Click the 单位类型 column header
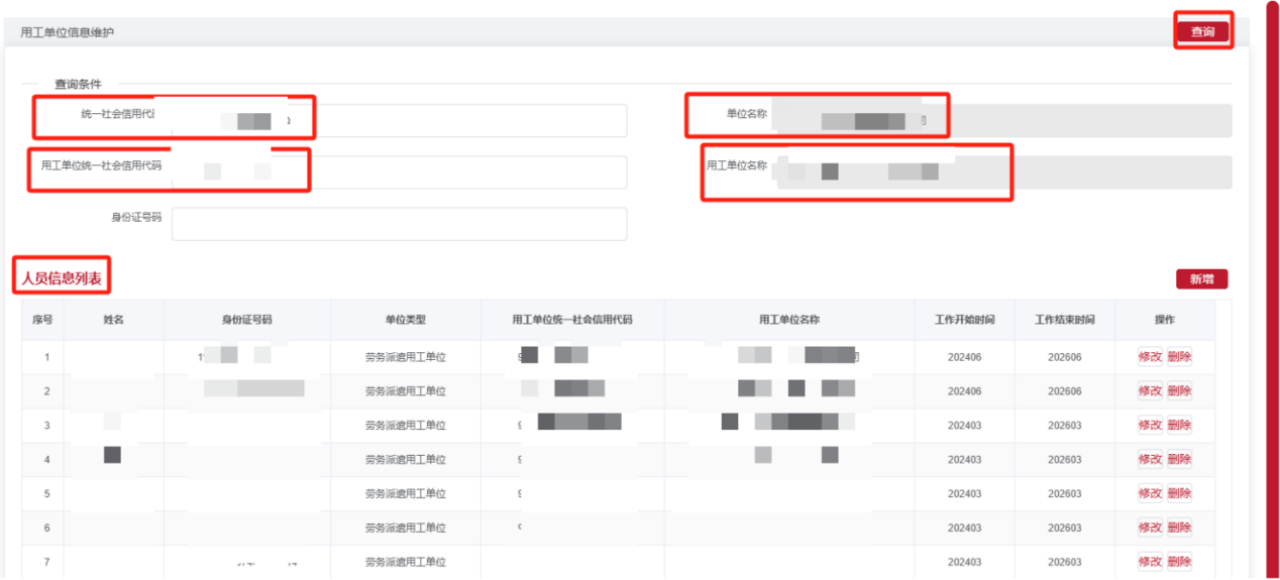The width and height of the screenshot is (1280, 580). (405, 320)
